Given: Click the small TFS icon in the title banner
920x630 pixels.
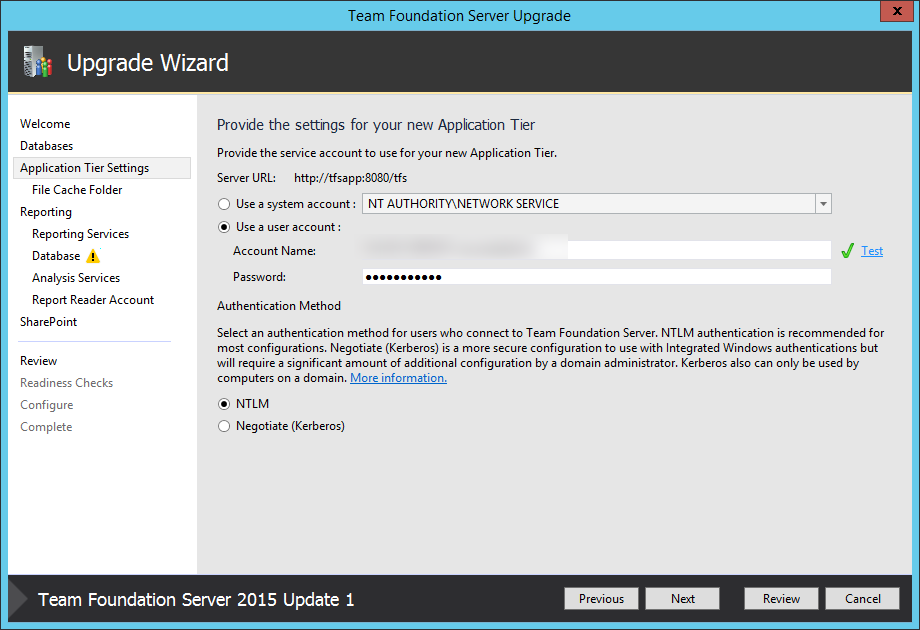Looking at the screenshot, I should pyautogui.click(x=38, y=61).
